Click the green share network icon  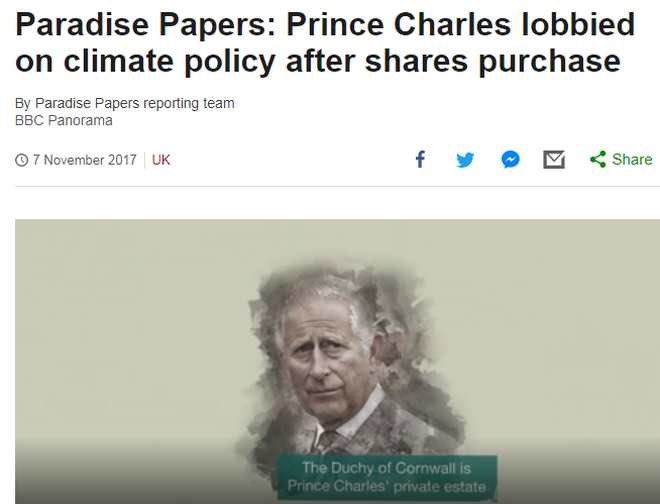[598, 159]
